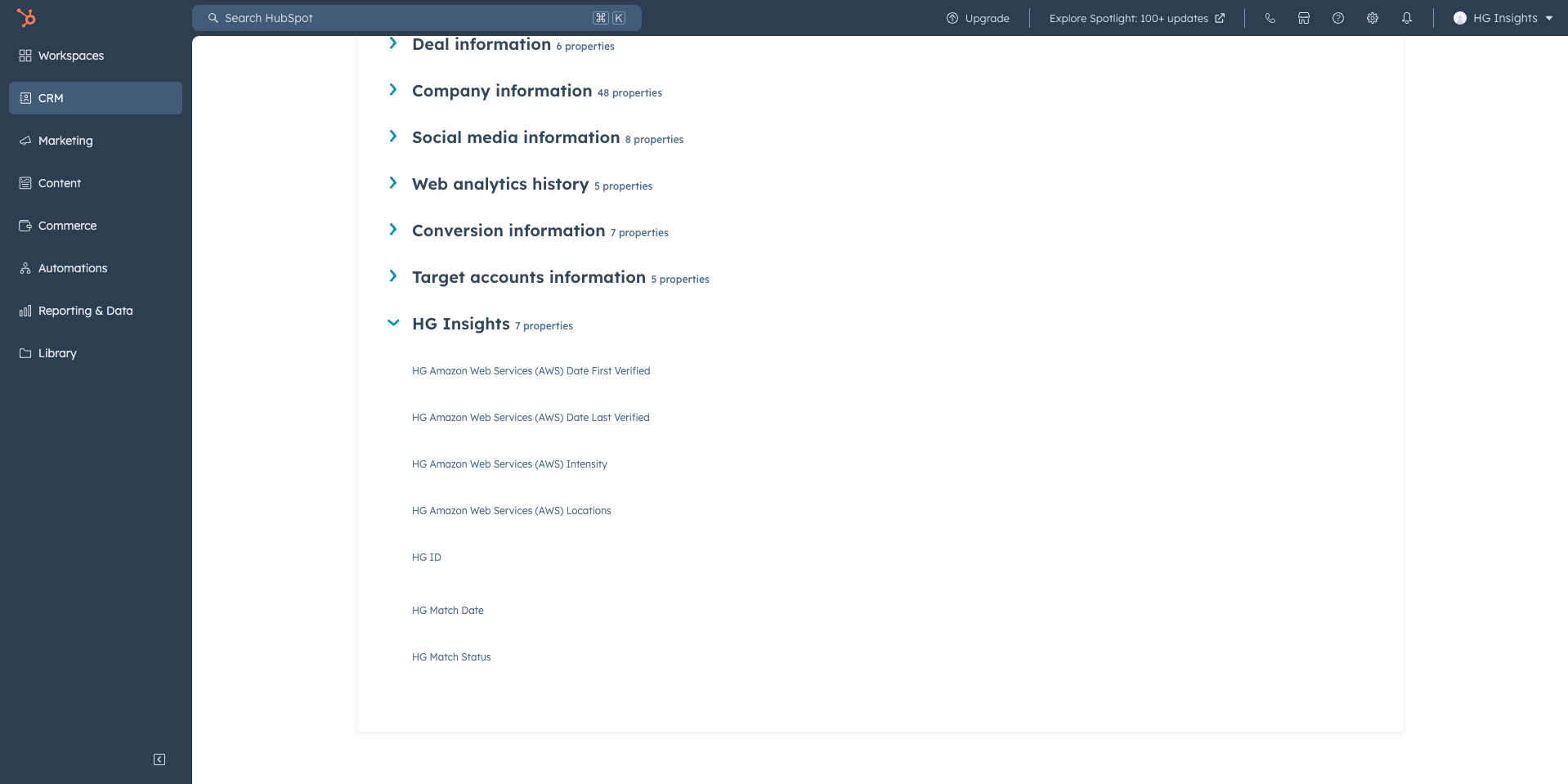
Task: Click the Reporting bar chart icon
Action: pos(25,311)
